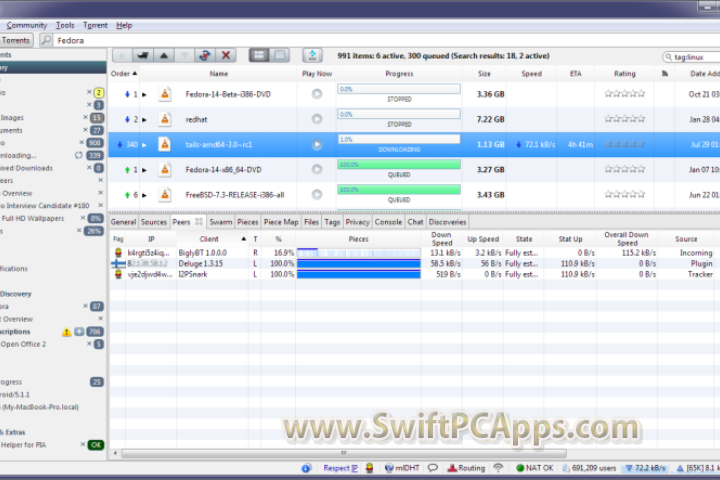The height and width of the screenshot is (480, 720).
Task: Click the search magnifier icon beside Fedora
Action: coord(46,40)
